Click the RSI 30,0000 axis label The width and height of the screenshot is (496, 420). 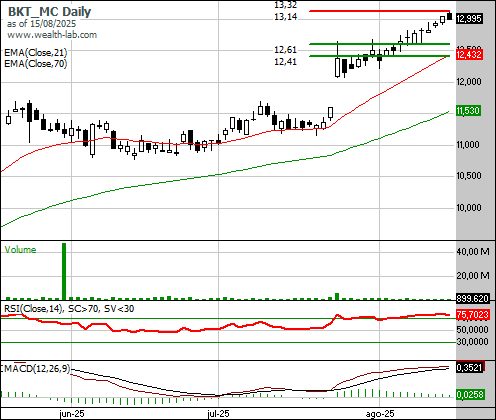472,342
